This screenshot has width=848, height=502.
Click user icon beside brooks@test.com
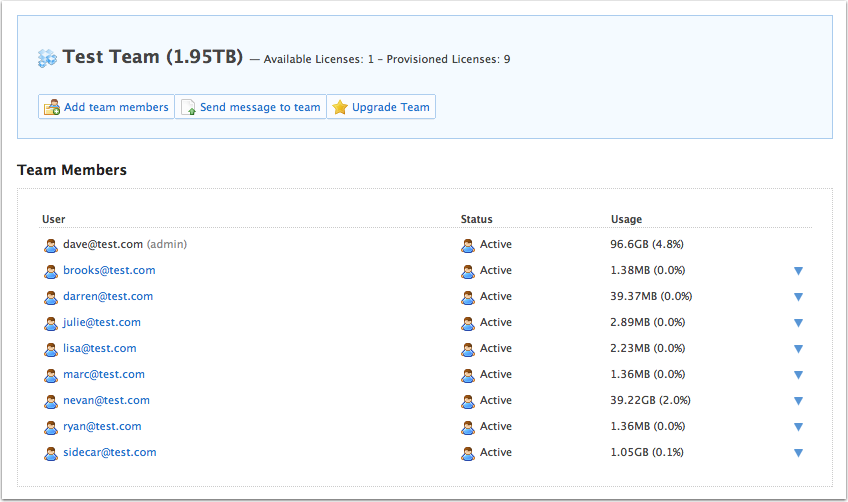point(51,272)
